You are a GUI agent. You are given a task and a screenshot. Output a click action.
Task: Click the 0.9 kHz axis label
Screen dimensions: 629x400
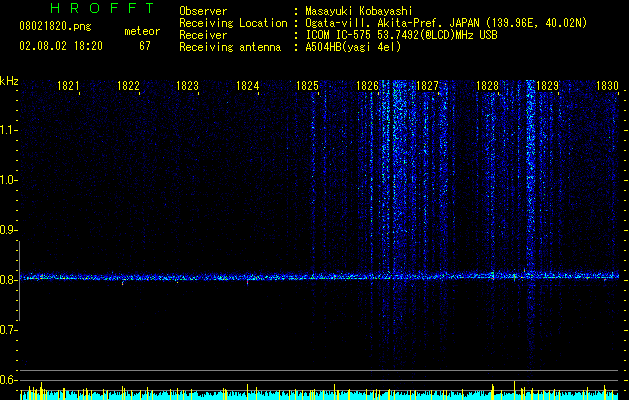click(x=8, y=230)
